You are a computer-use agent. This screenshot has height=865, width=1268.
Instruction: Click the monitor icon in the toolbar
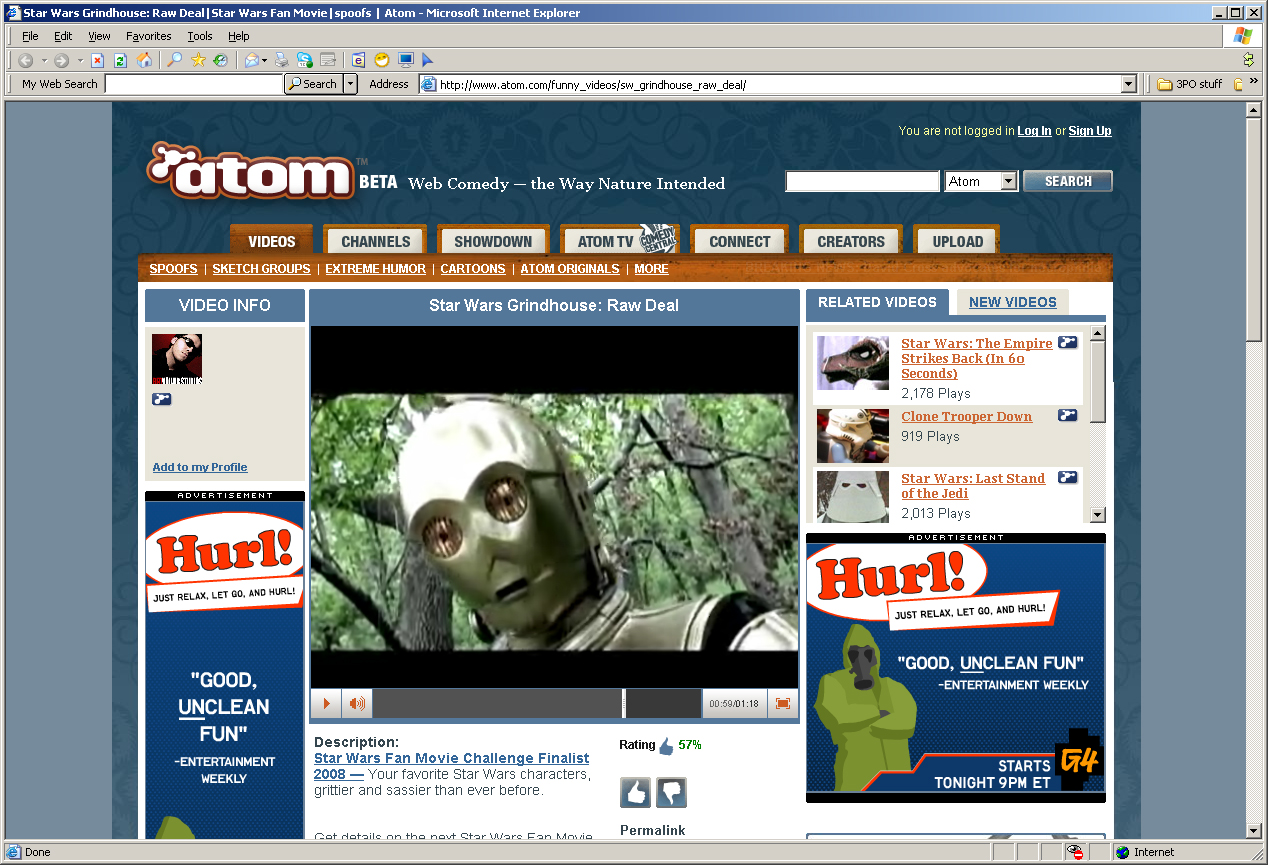click(405, 60)
